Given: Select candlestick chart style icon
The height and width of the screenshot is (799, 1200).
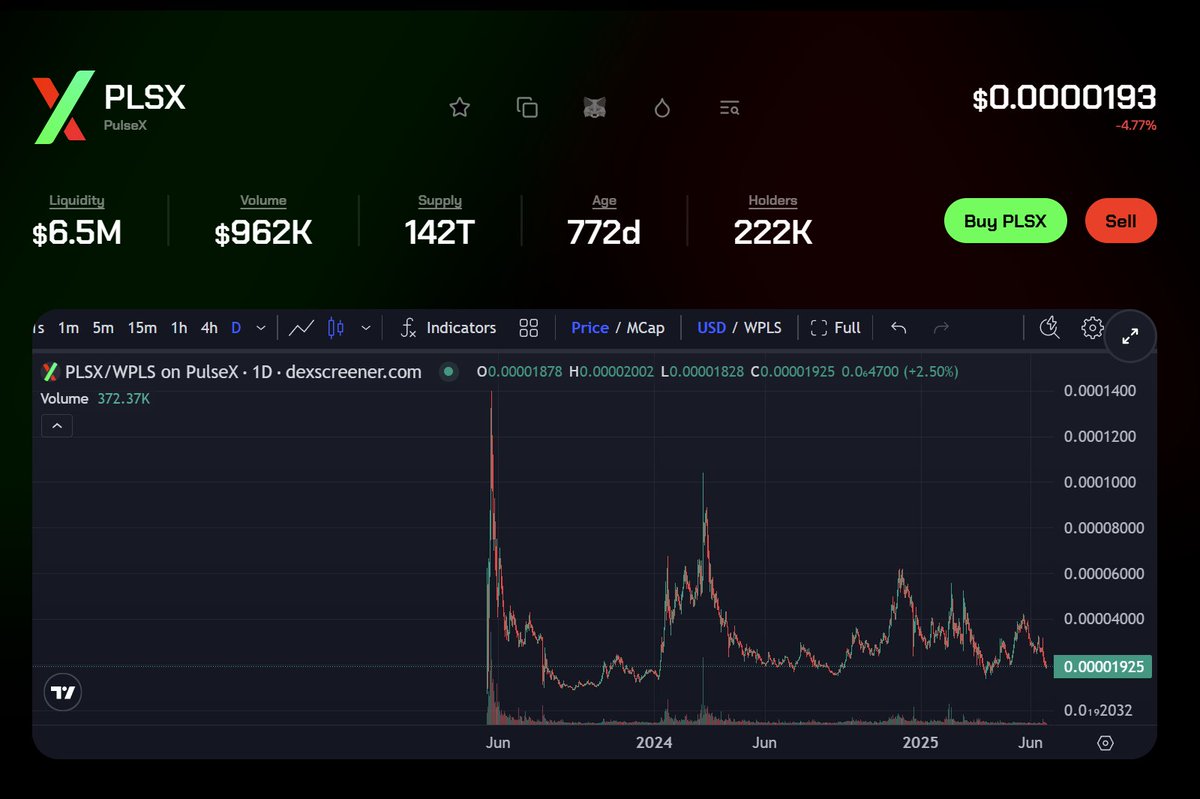Looking at the screenshot, I should pos(336,327).
